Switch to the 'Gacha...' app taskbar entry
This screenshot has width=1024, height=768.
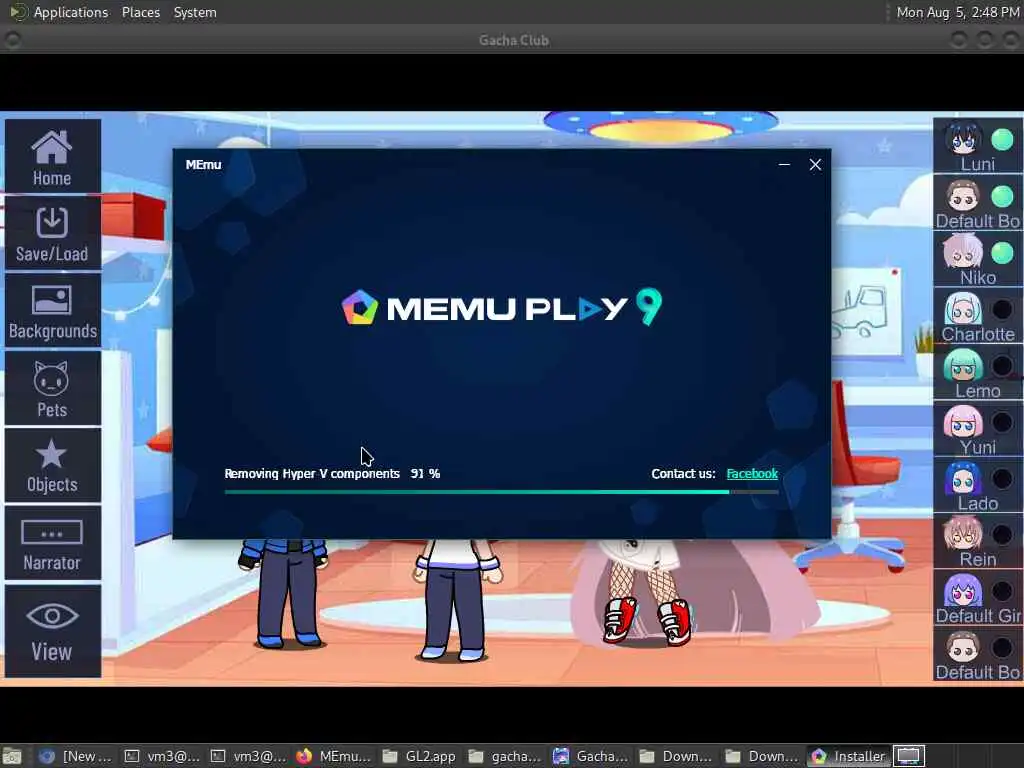pyautogui.click(x=591, y=756)
